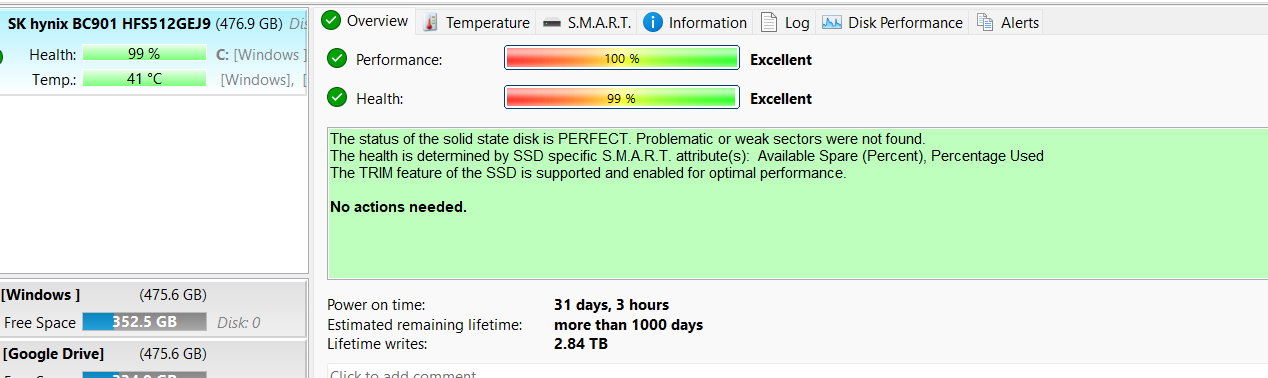Switch to the Temperature tab
This screenshot has height=378, width=1268.
pyautogui.click(x=476, y=22)
